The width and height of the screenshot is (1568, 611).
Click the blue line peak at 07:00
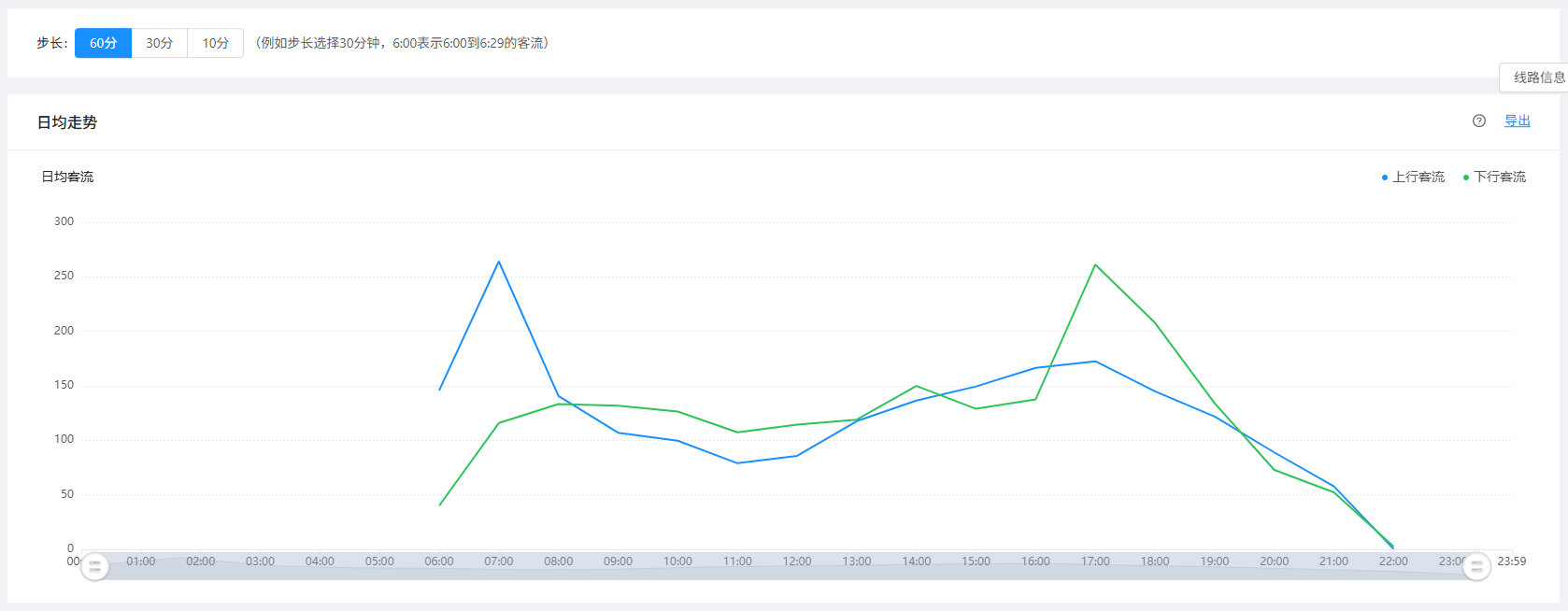(x=499, y=262)
